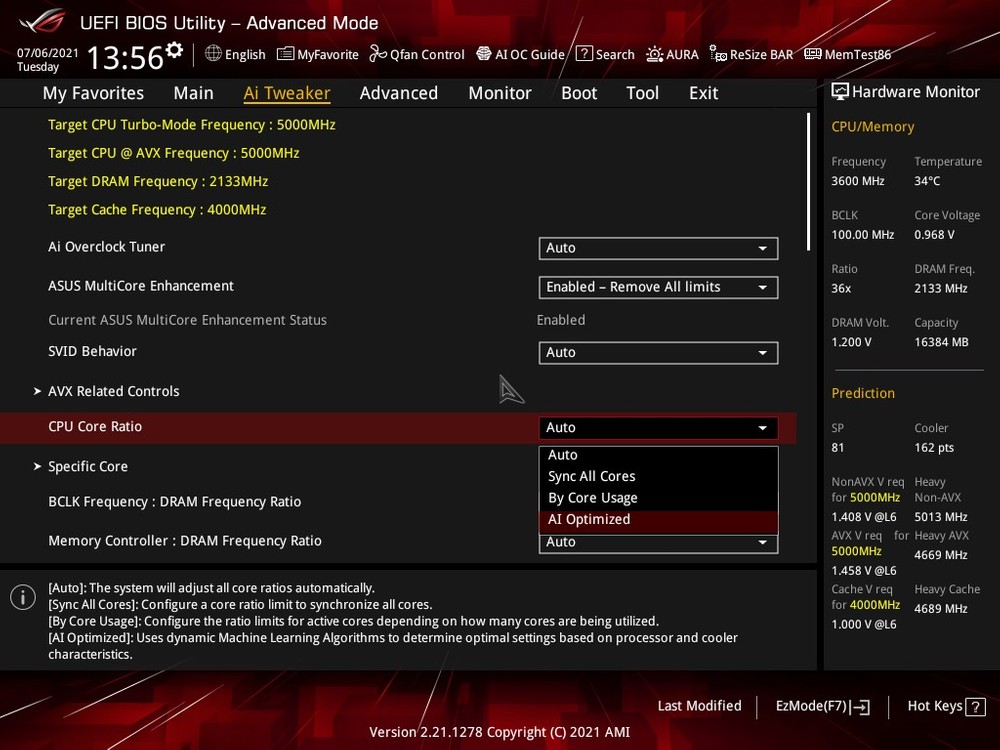Choose Sync All Cores option
The width and height of the screenshot is (1000, 750).
click(x=591, y=476)
